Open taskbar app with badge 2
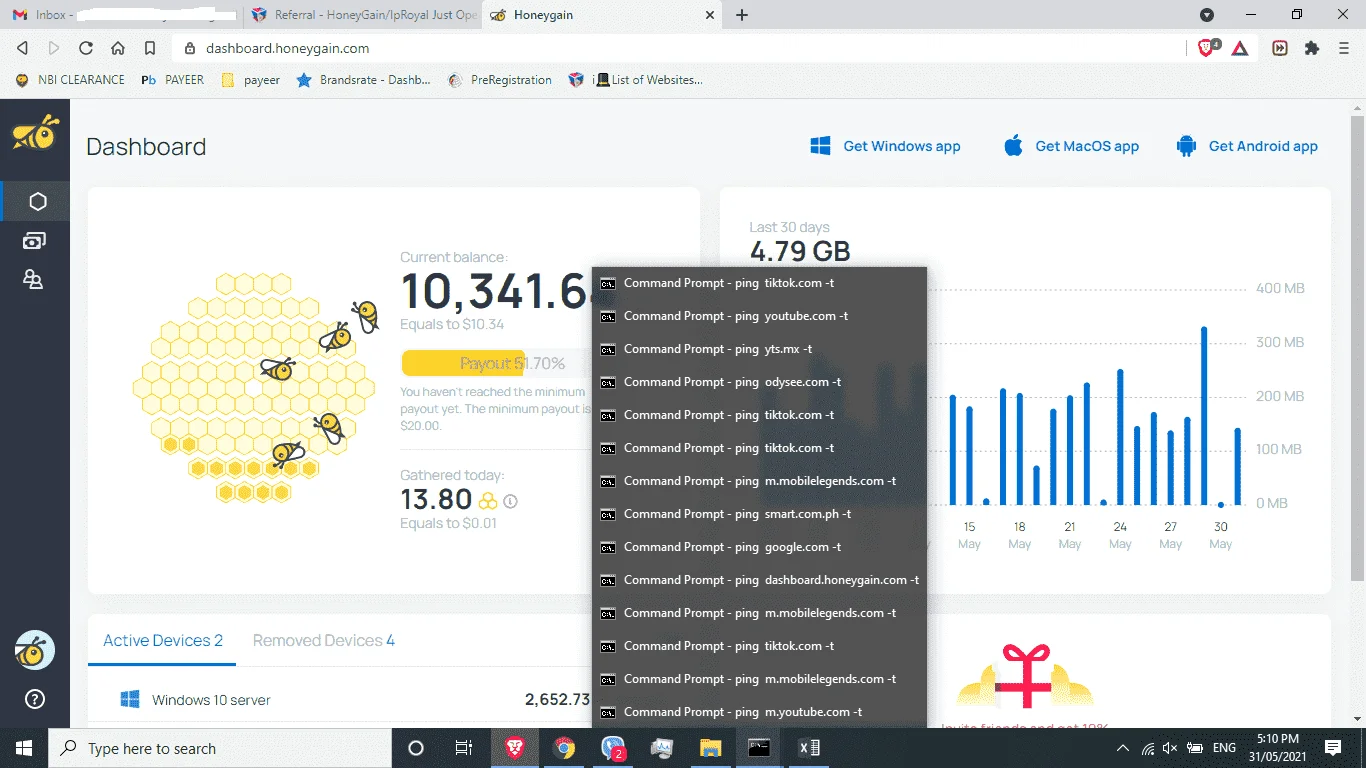The width and height of the screenshot is (1366, 768). point(613,748)
